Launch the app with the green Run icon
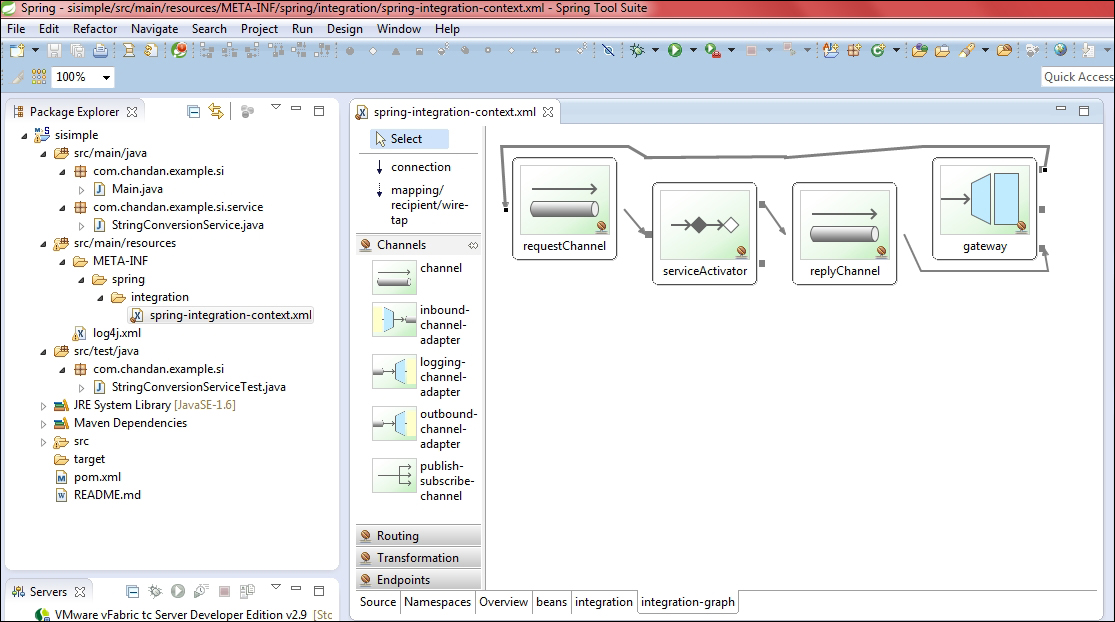Image resolution: width=1115 pixels, height=622 pixels. pyautogui.click(x=676, y=48)
